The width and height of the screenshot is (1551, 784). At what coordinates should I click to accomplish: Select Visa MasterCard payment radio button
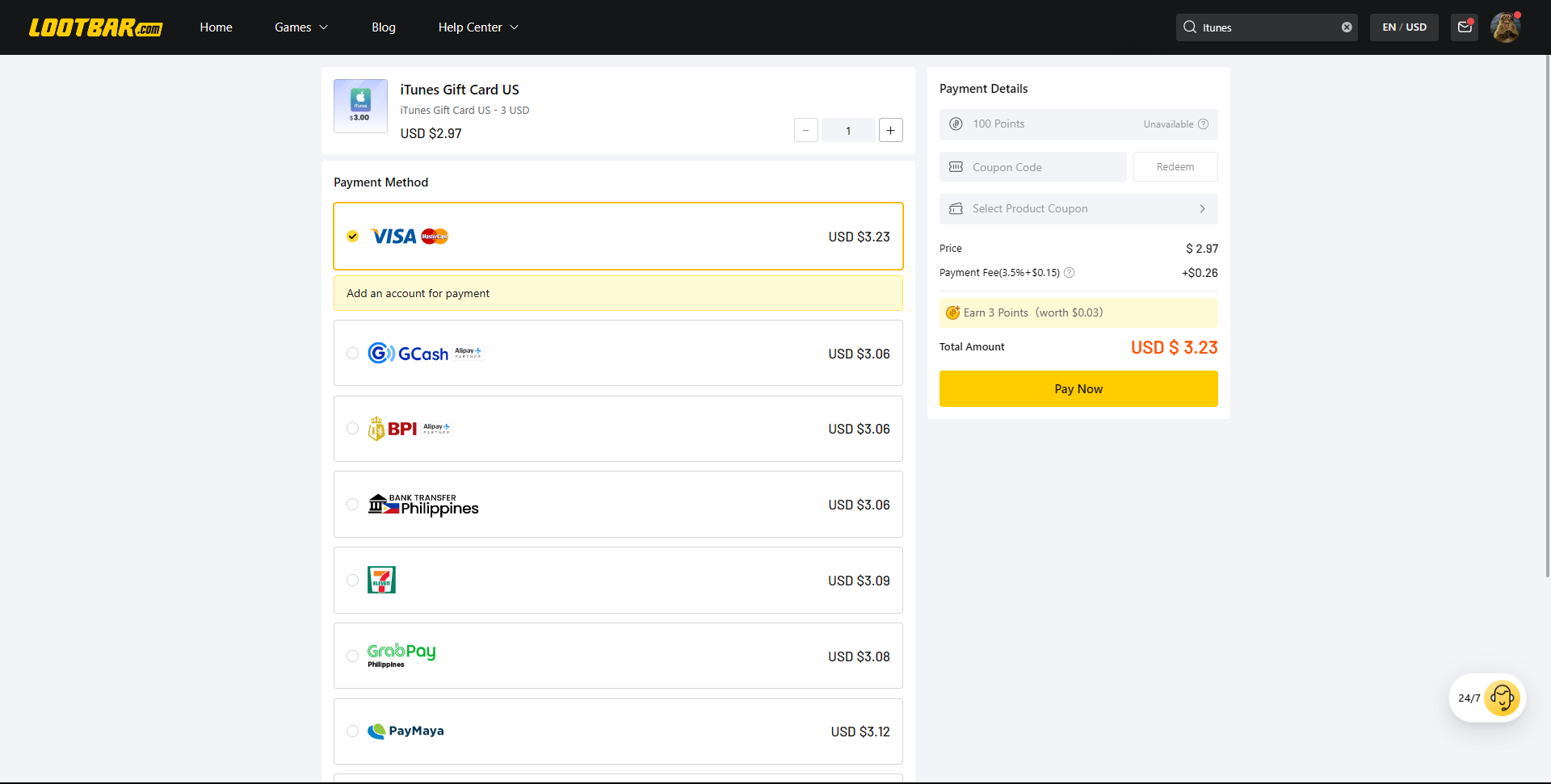coord(352,236)
